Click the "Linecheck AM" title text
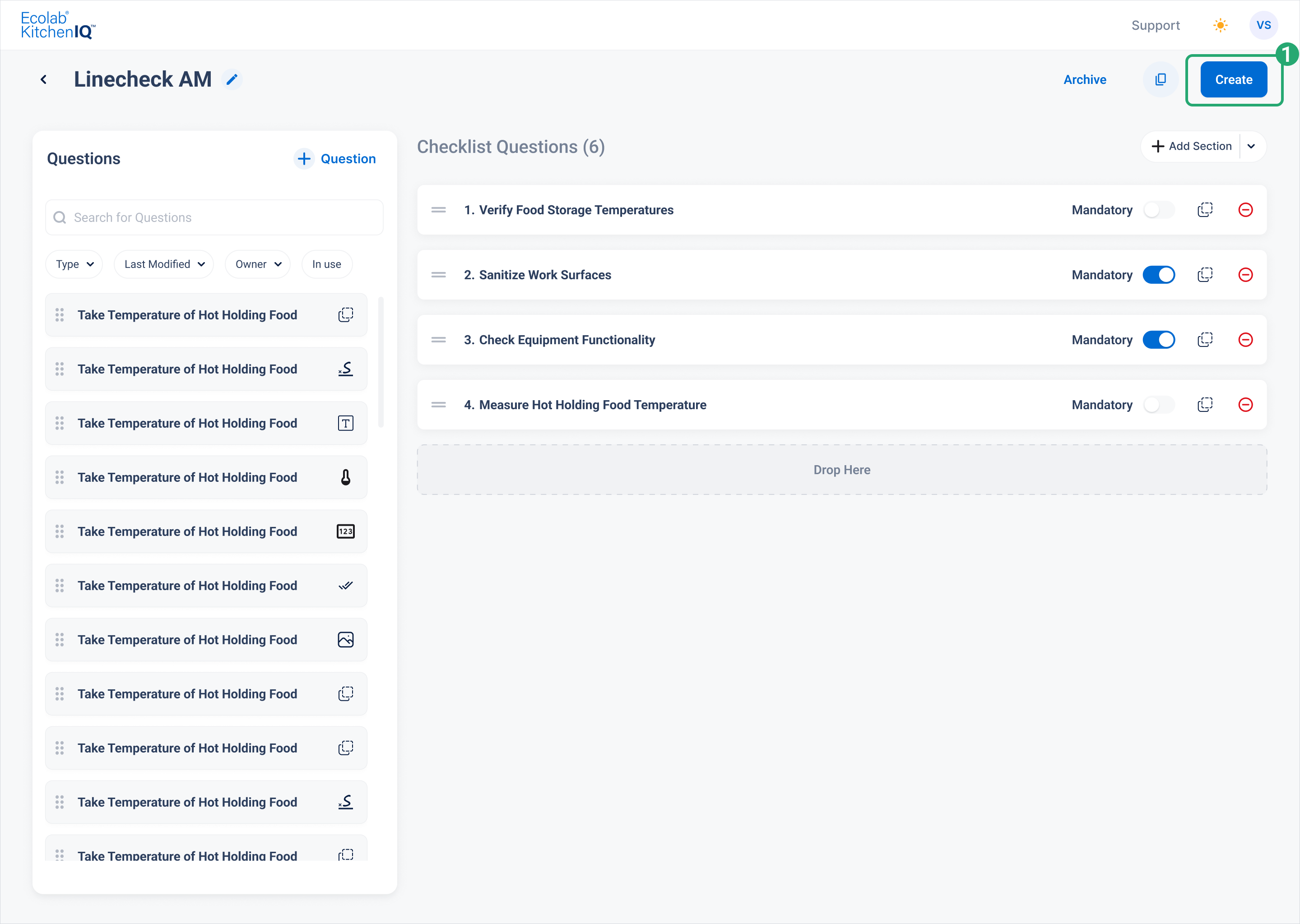The width and height of the screenshot is (1300, 924). coord(143,80)
